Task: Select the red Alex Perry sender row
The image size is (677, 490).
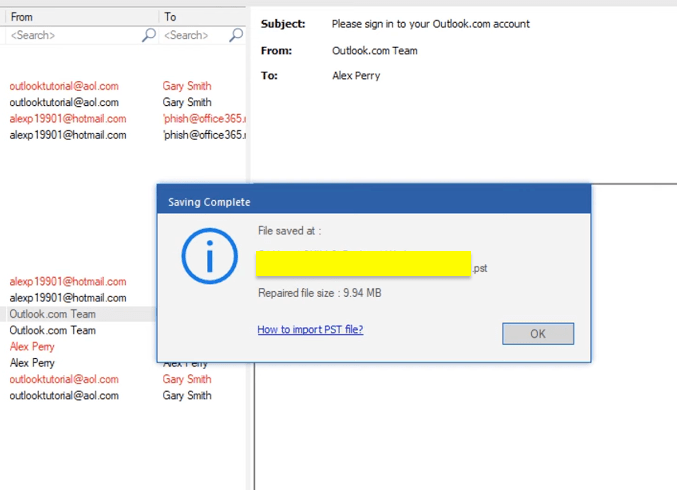Action: 32,347
